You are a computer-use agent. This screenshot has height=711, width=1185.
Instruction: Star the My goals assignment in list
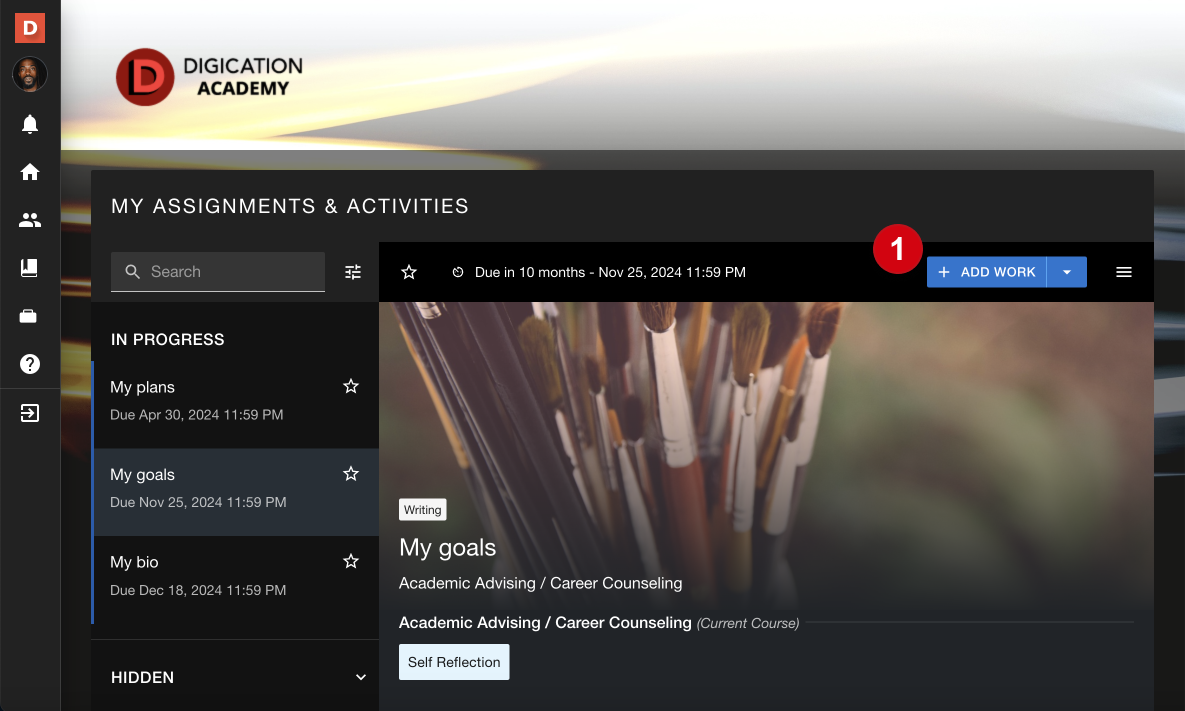(351, 474)
